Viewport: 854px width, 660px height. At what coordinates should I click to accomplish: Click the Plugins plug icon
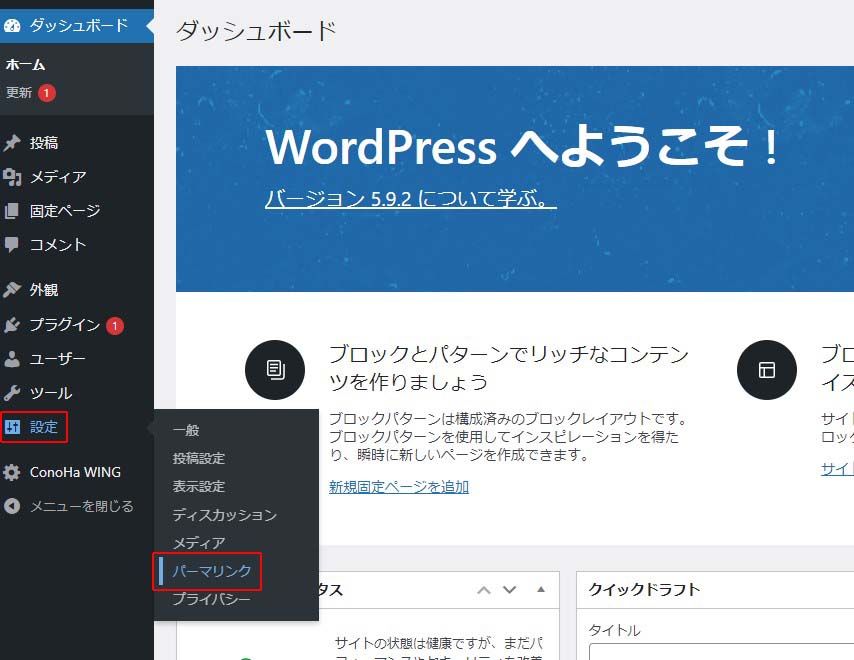pos(12,325)
